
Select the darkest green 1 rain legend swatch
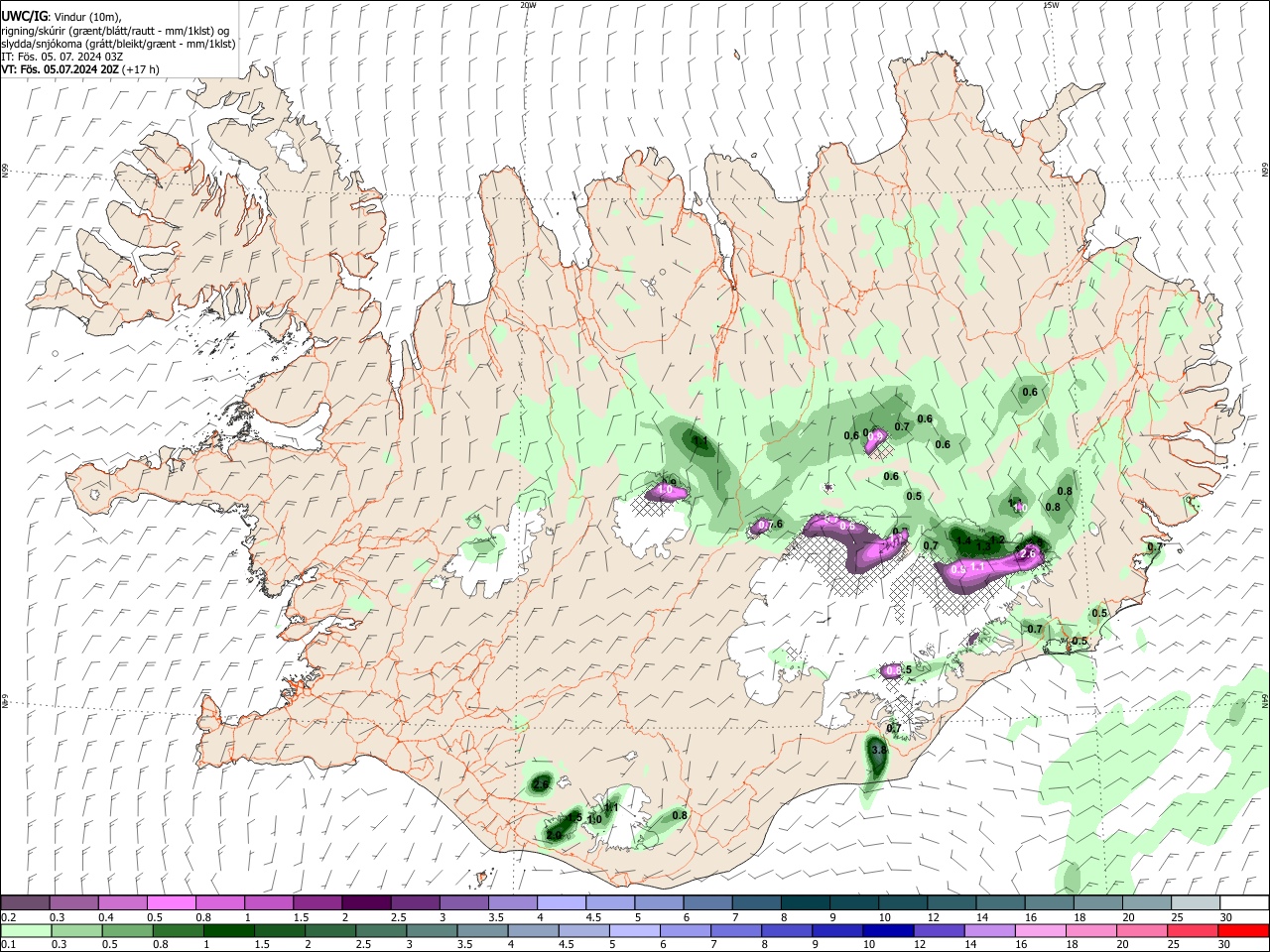[228, 930]
